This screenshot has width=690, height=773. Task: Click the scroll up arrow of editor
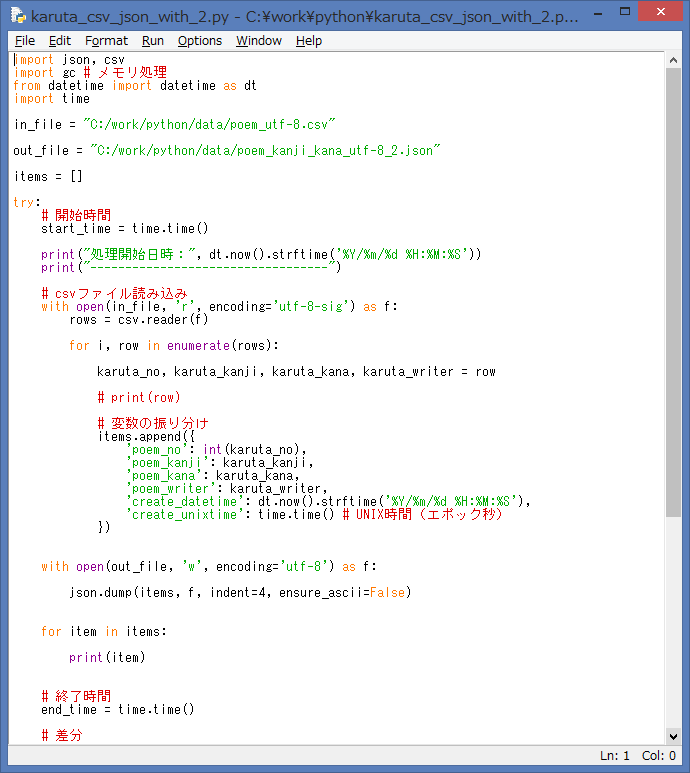(674, 60)
